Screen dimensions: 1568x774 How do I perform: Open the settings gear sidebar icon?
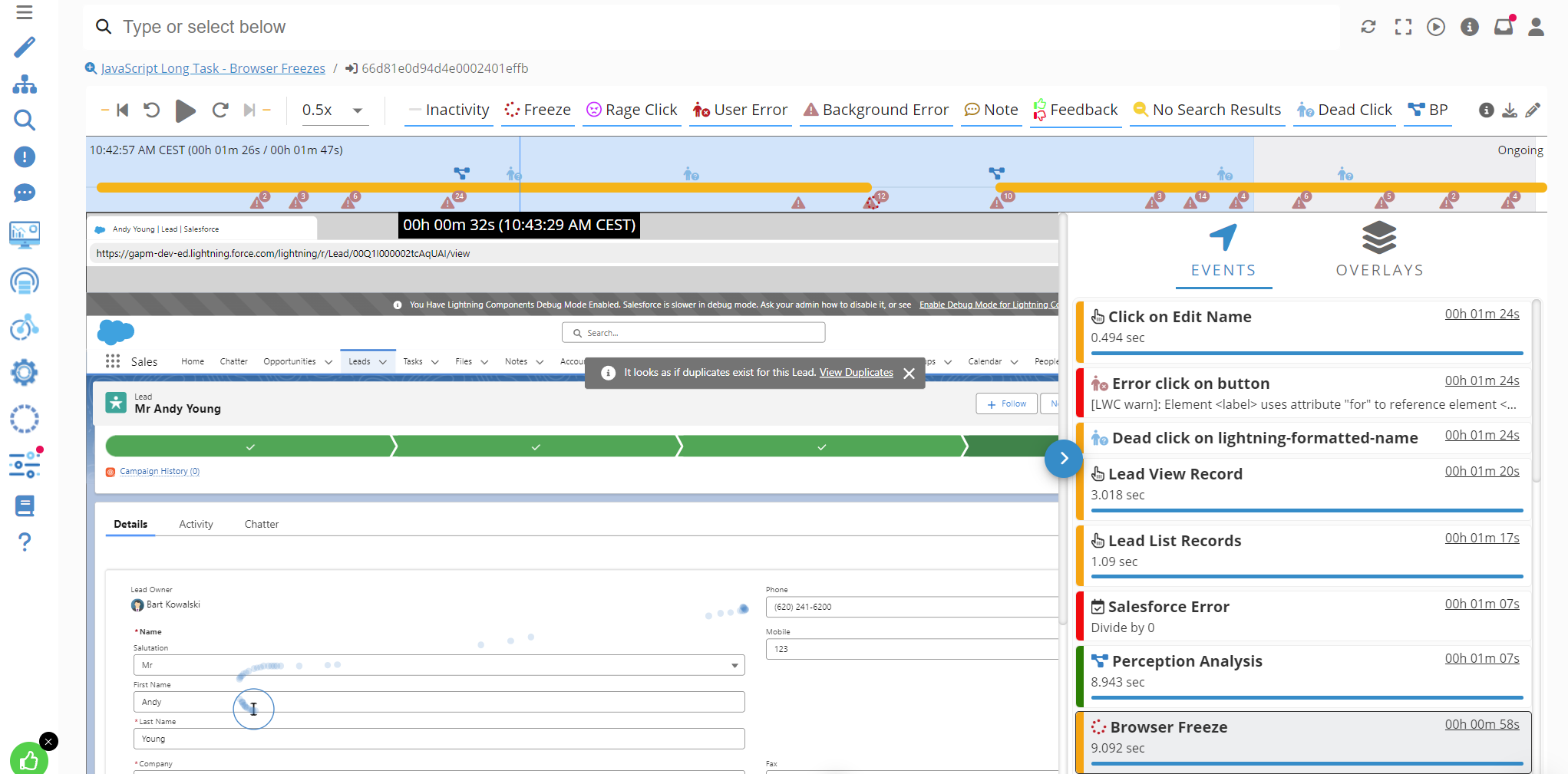coord(25,373)
